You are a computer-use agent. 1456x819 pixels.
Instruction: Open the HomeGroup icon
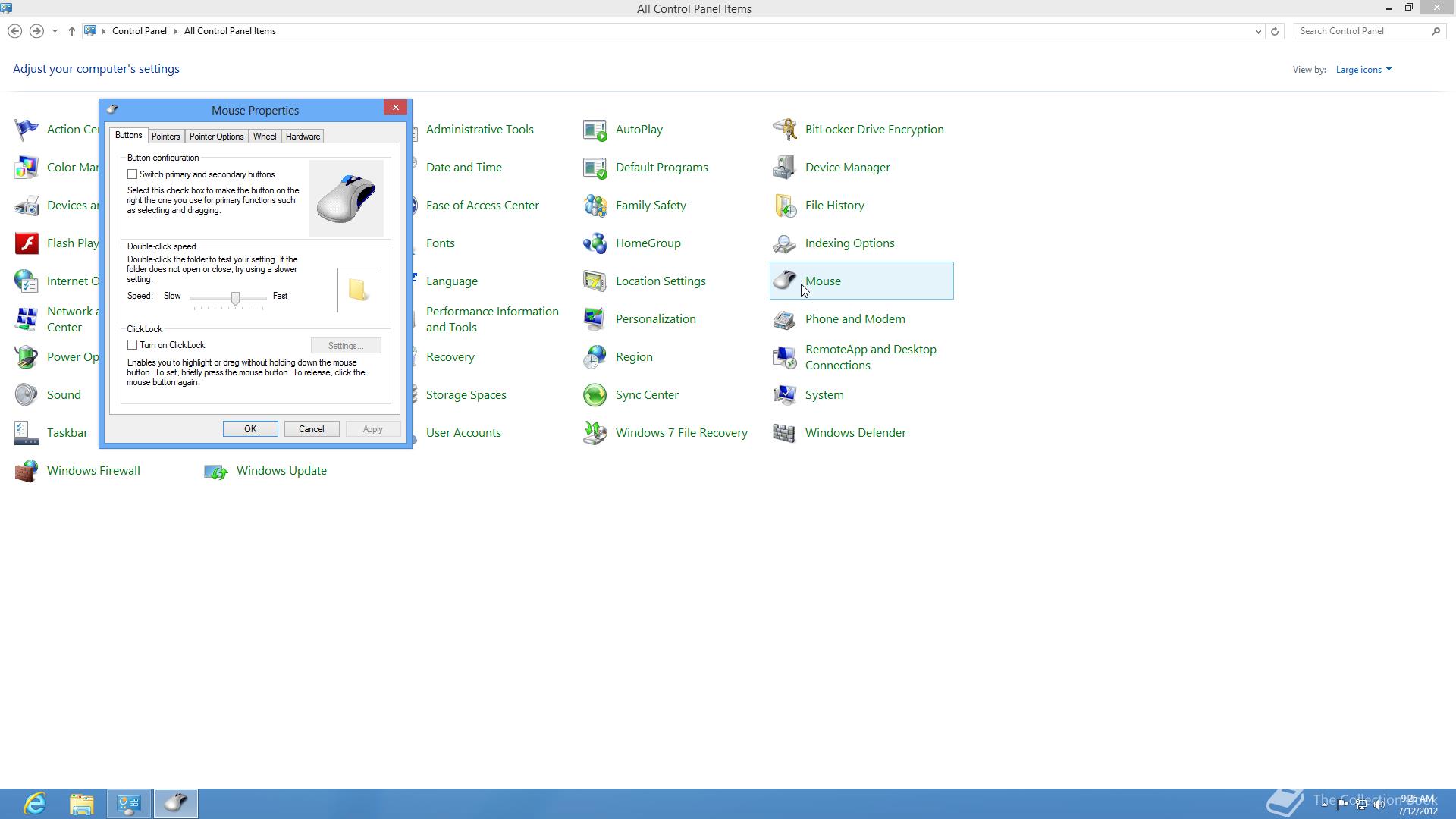click(x=595, y=243)
